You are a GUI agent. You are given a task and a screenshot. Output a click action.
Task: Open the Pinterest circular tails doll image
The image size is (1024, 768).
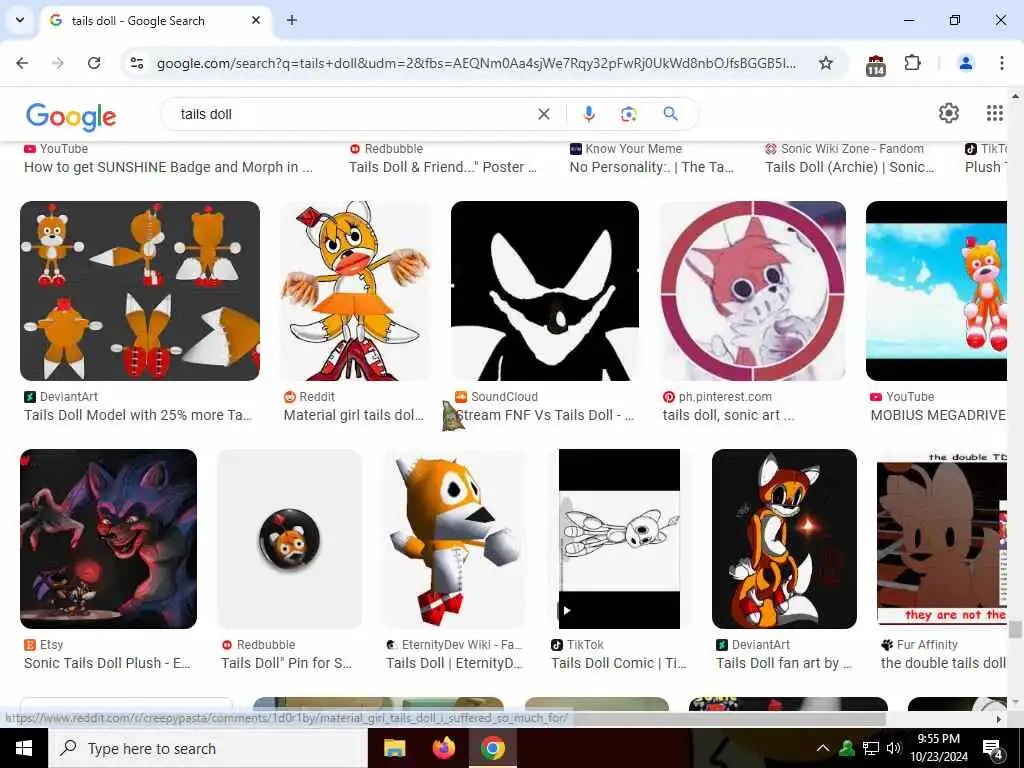tap(752, 291)
